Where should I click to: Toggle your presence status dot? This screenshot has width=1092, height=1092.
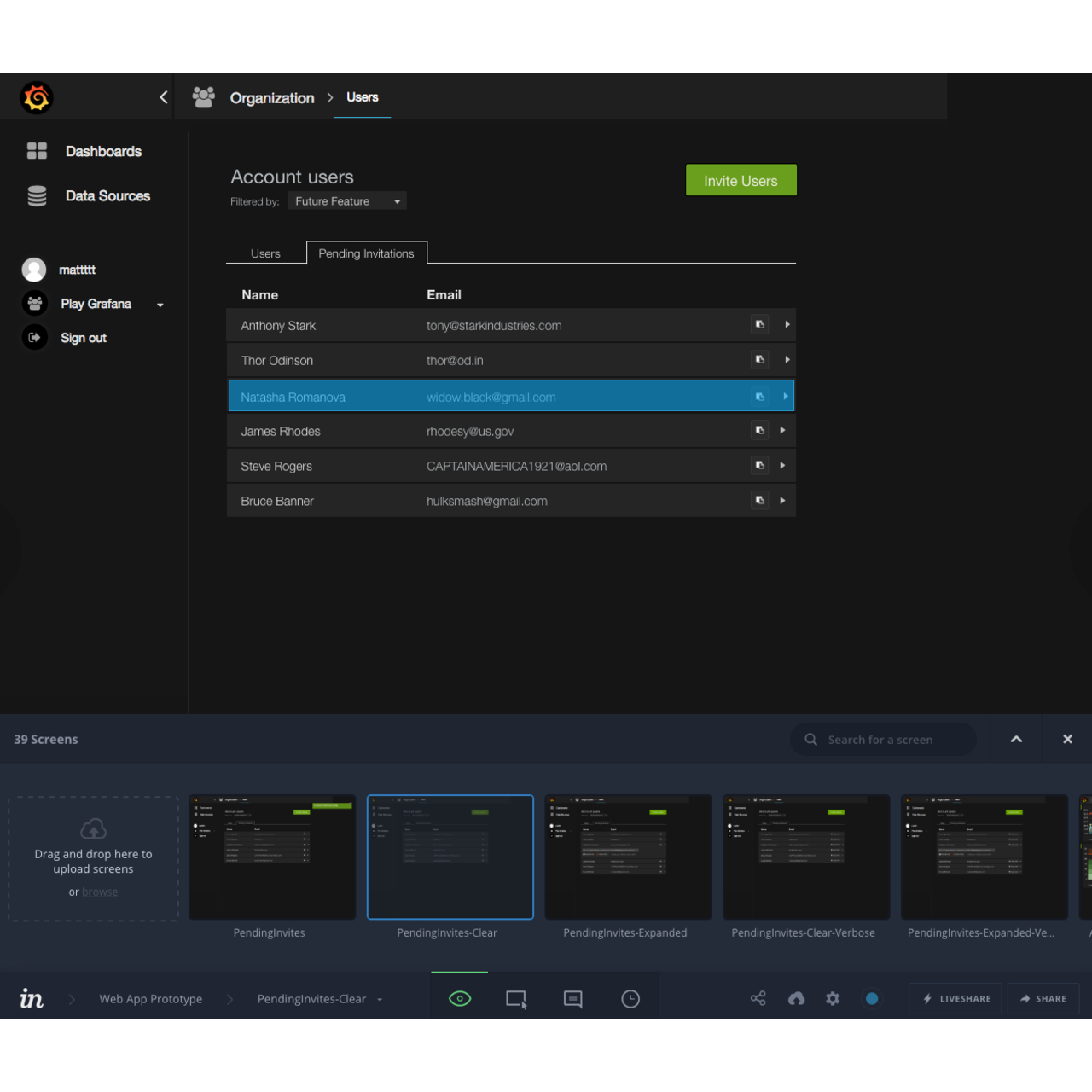(x=872, y=998)
